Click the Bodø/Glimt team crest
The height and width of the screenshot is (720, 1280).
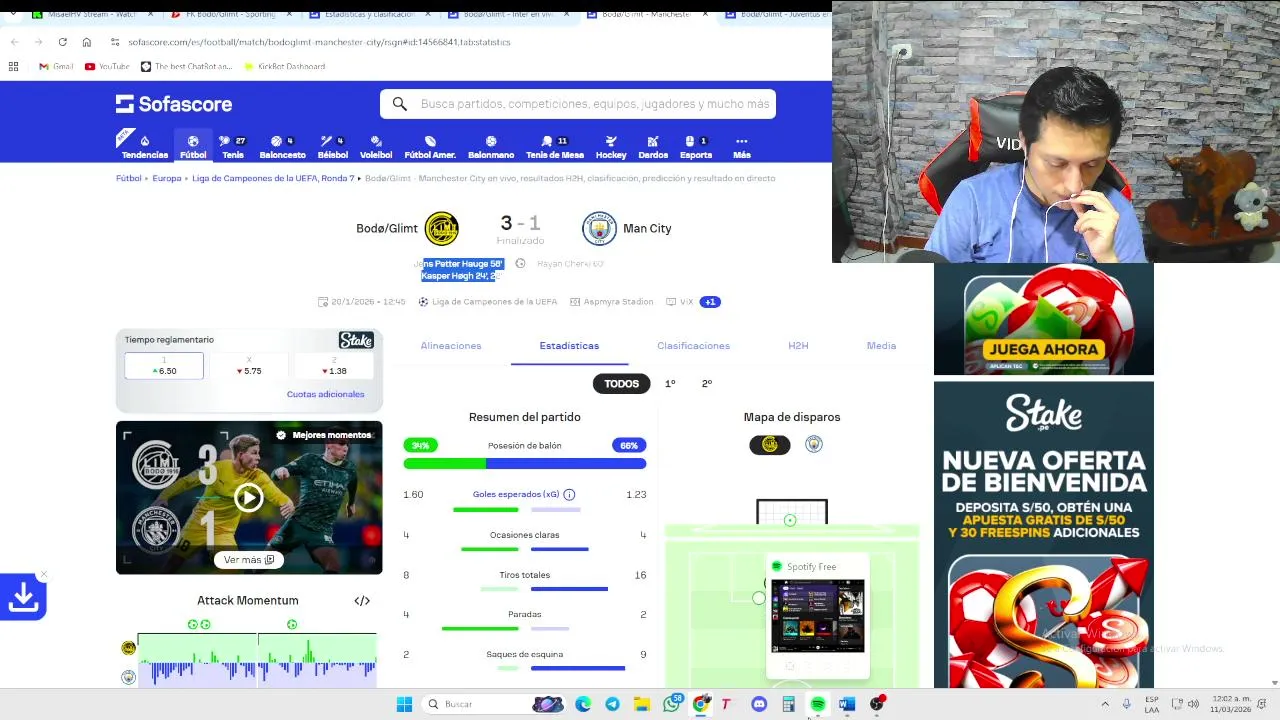point(441,229)
